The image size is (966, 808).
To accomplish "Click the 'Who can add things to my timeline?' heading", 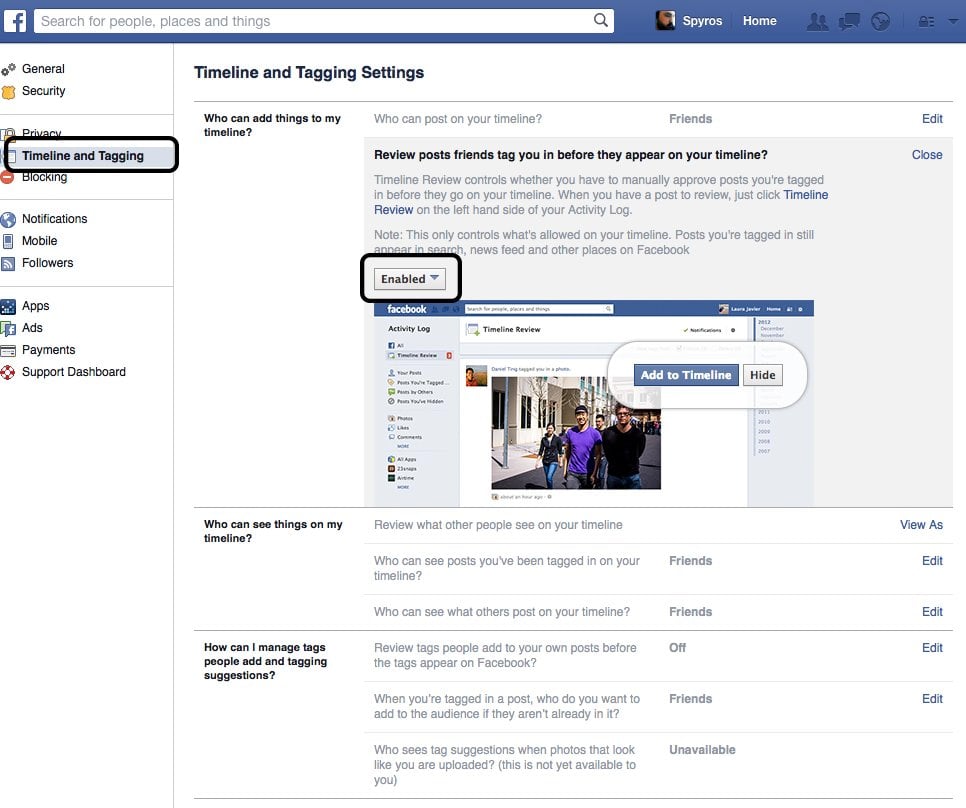I will 272,125.
